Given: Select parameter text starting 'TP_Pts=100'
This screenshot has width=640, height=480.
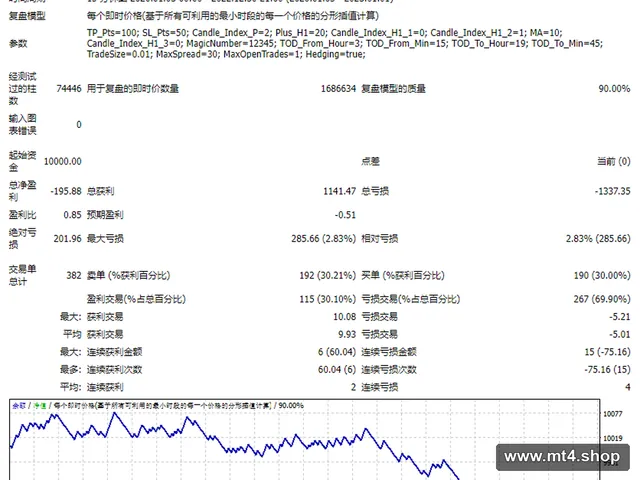Looking at the screenshot, I should 324,33.
